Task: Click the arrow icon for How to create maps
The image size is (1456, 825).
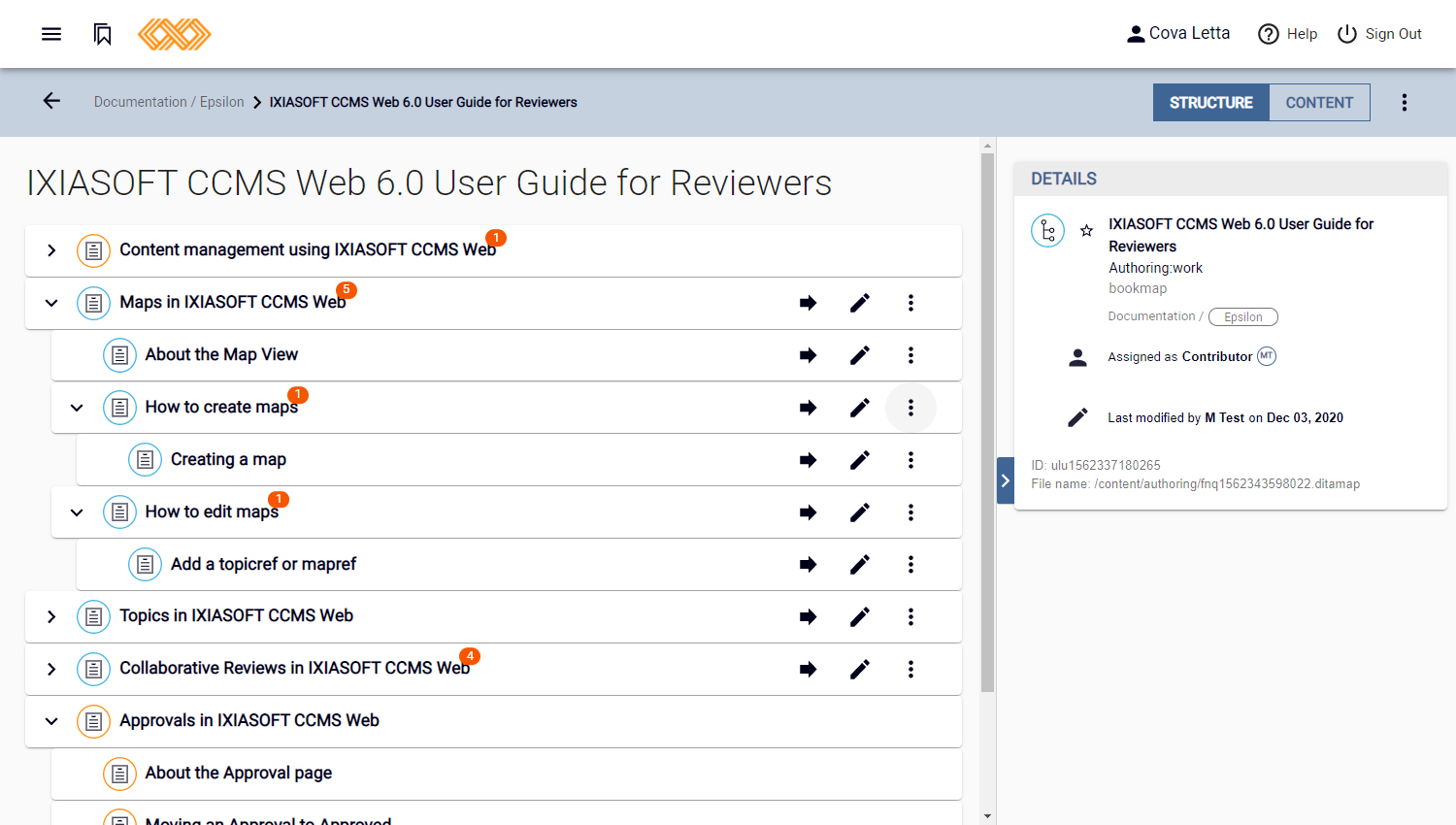Action: point(808,408)
